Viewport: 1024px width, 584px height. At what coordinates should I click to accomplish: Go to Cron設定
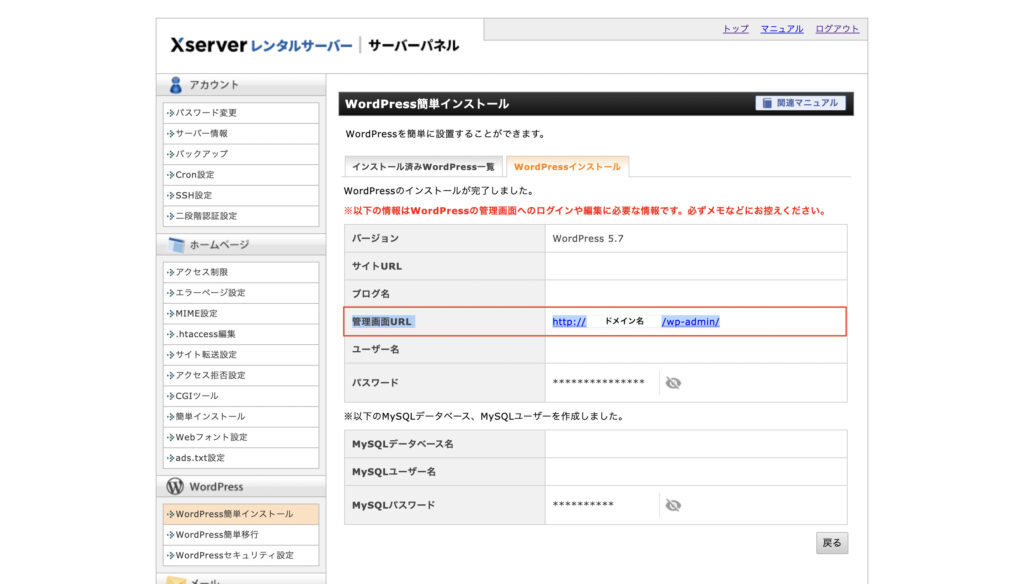(240, 175)
